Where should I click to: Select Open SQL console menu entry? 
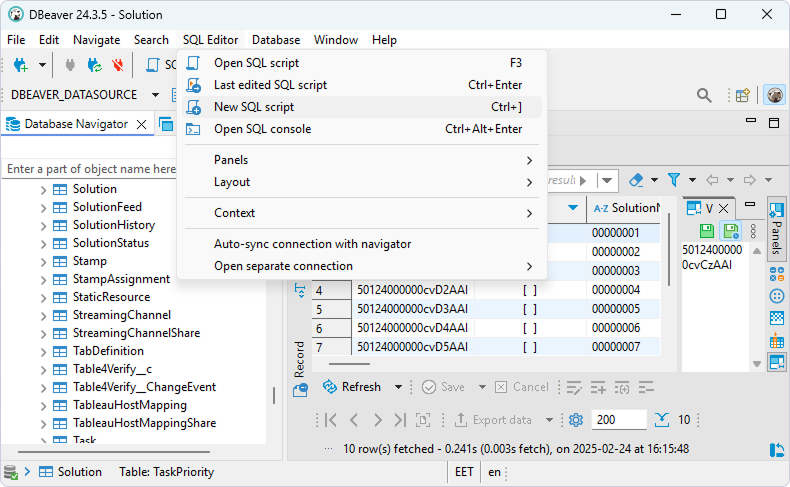[262, 129]
